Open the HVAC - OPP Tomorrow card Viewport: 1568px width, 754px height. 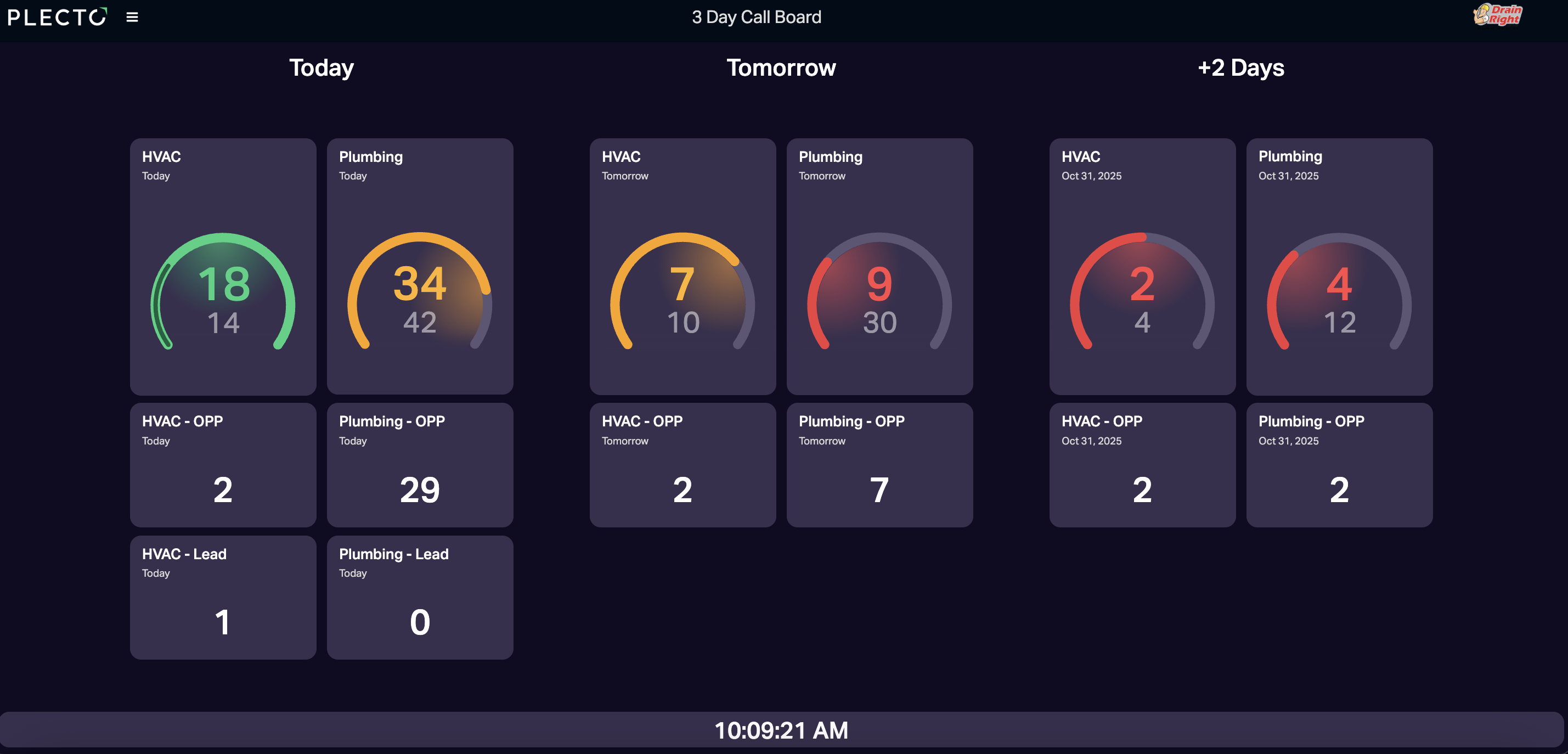(683, 465)
